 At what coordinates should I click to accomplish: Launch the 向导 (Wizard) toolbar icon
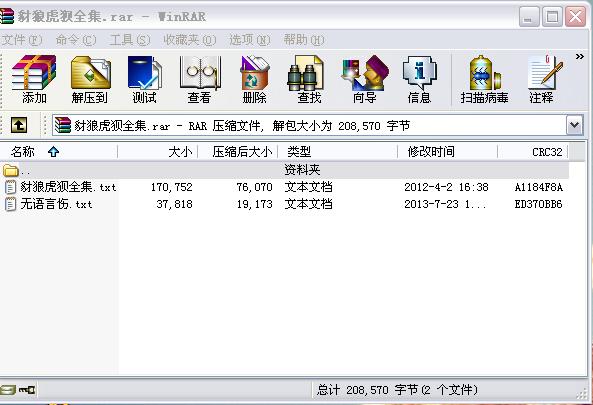365,79
